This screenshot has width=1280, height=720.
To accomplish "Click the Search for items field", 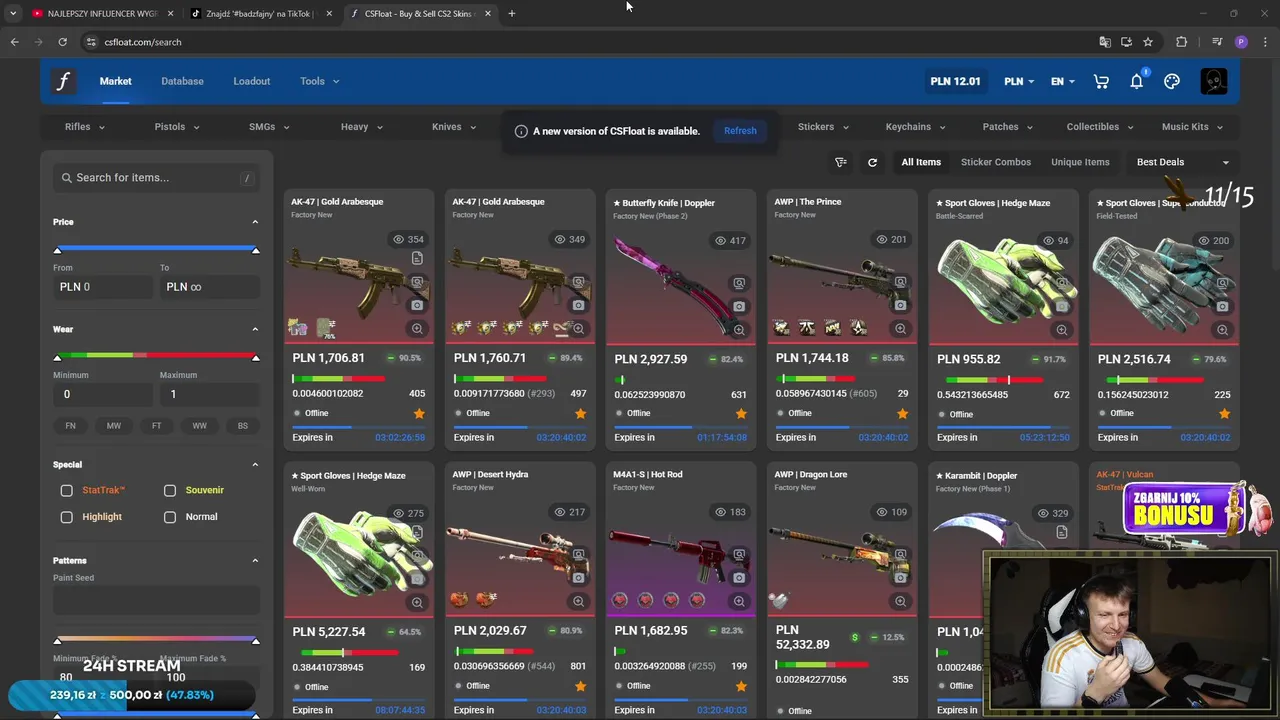I will [156, 177].
